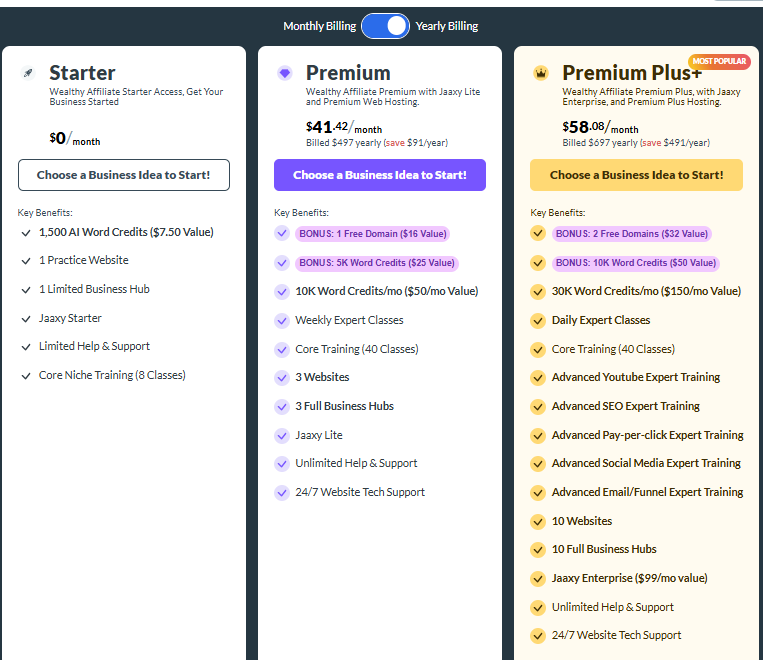Click purple check beside 5K Word Credits bonus
The width and height of the screenshot is (763, 660).
click(282, 263)
